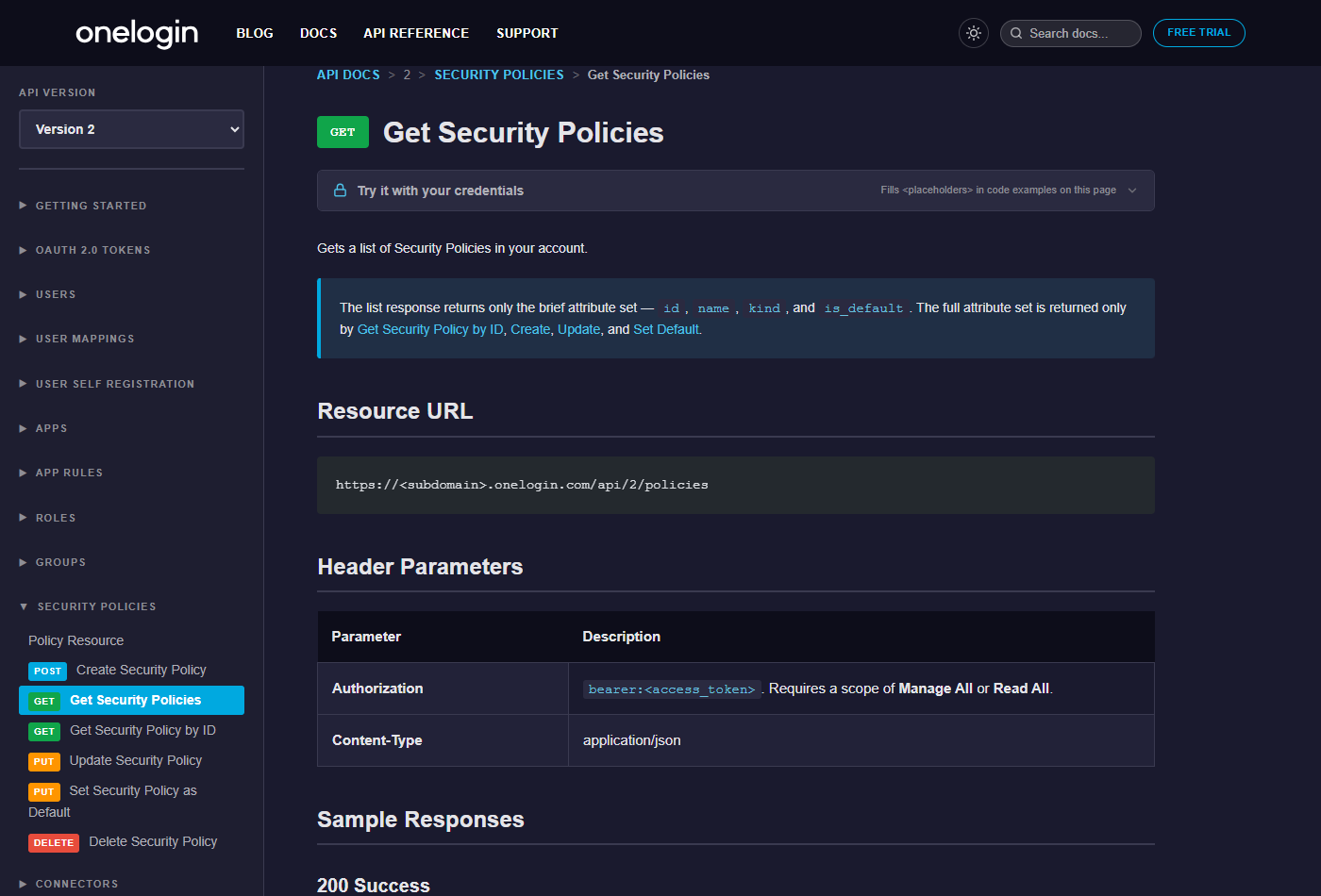This screenshot has height=896, width=1321.
Task: Open Support in top navigation
Action: coord(527,33)
